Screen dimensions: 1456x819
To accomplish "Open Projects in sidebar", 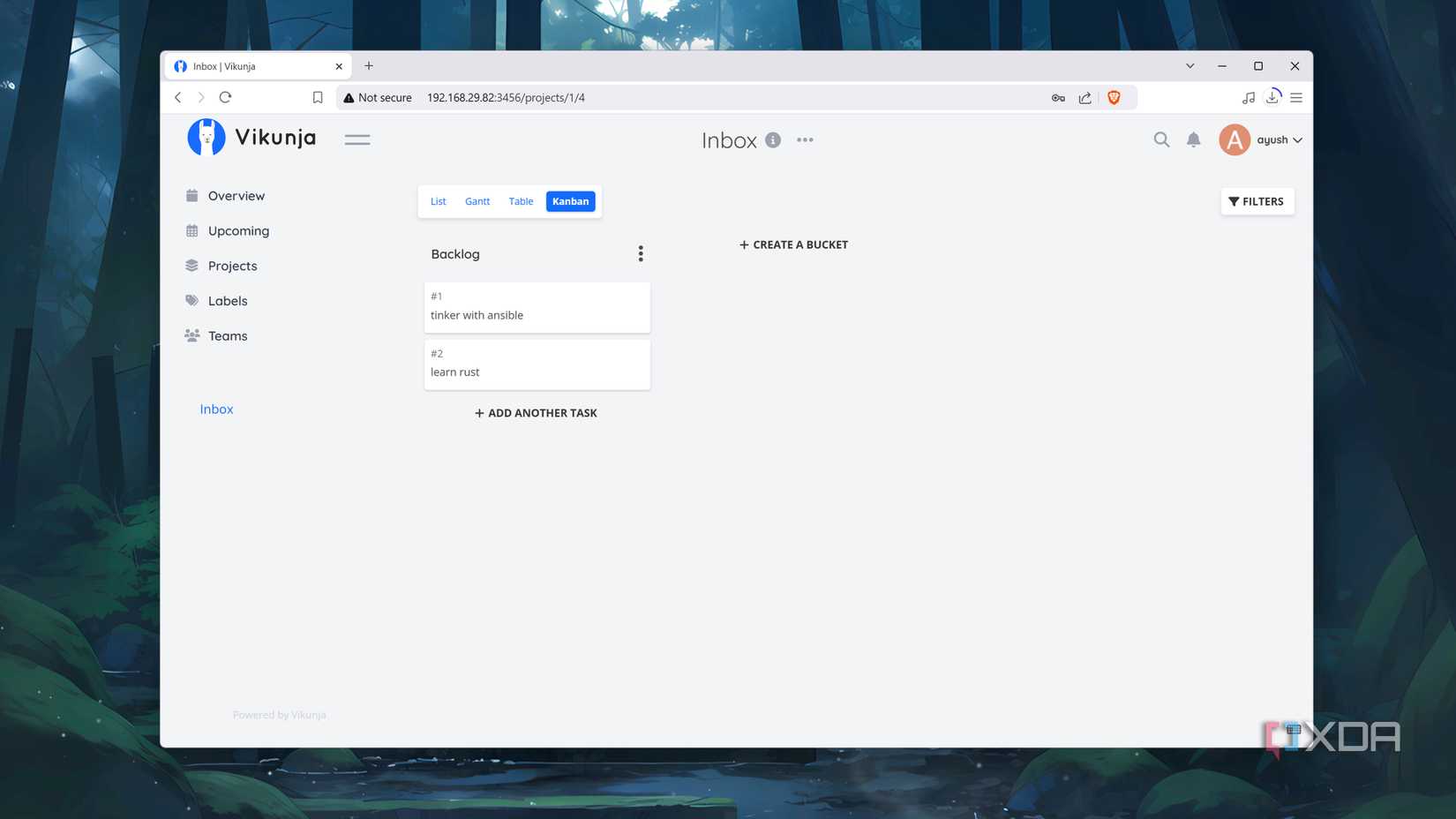I will [x=232, y=266].
